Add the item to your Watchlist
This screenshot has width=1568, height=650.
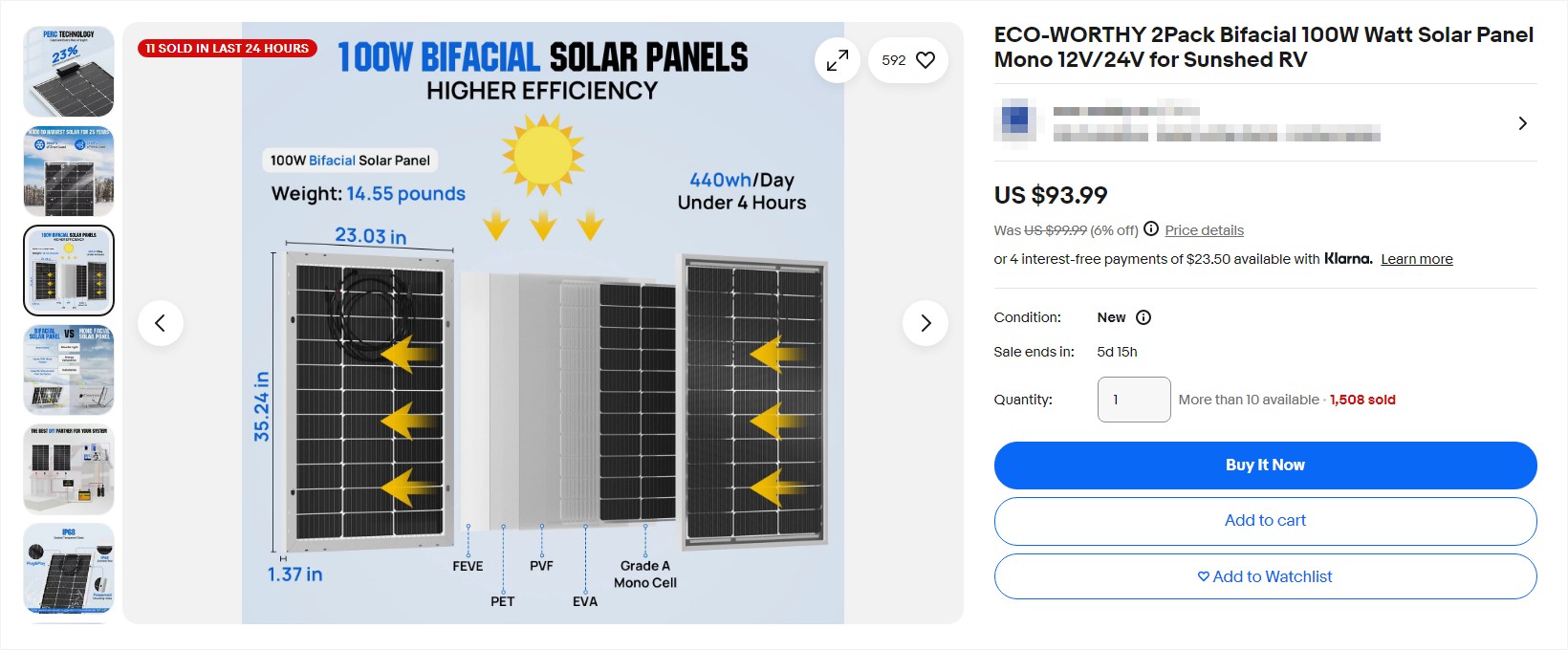(x=1265, y=576)
